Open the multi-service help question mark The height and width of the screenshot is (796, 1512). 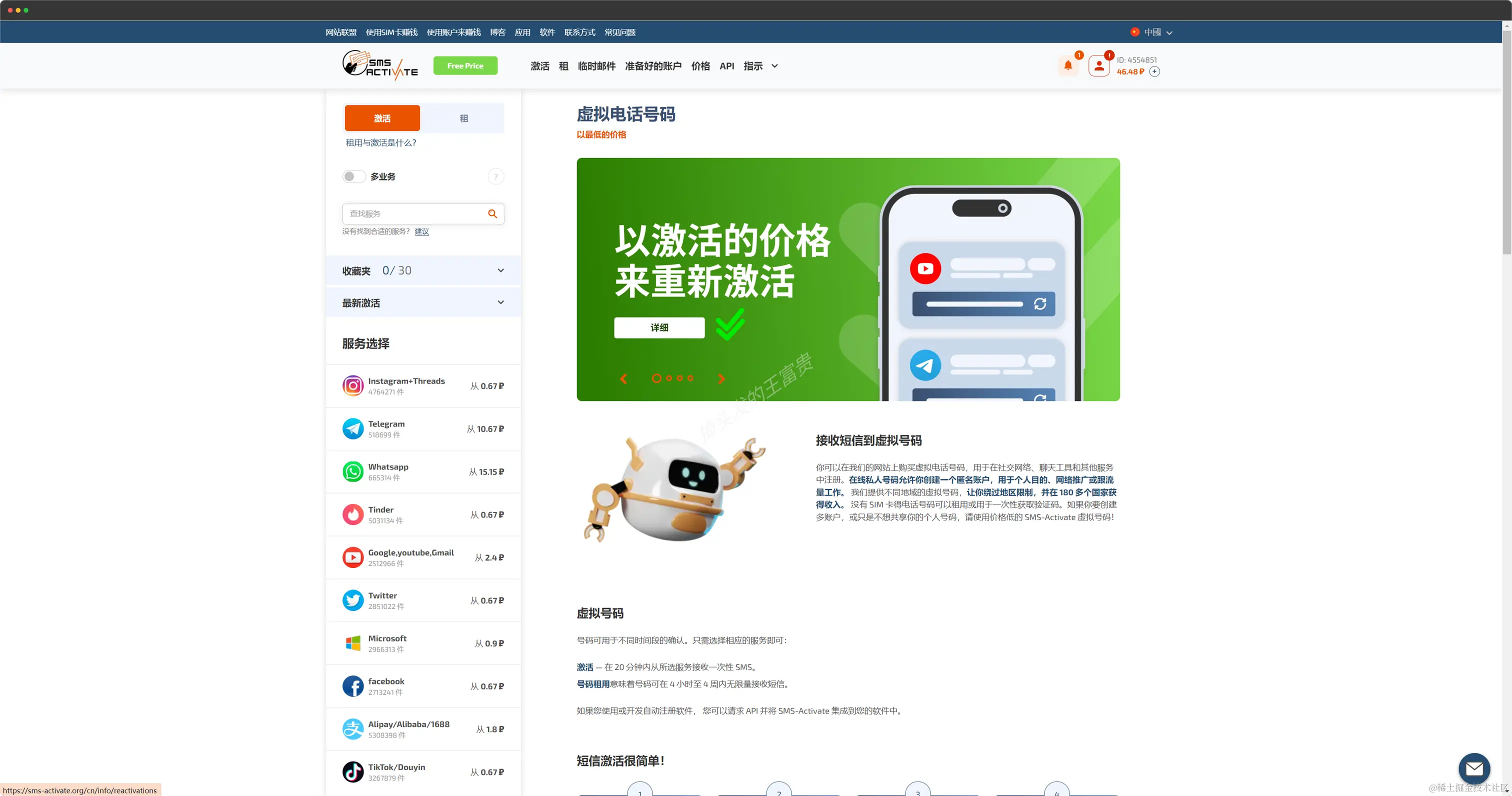pos(495,176)
